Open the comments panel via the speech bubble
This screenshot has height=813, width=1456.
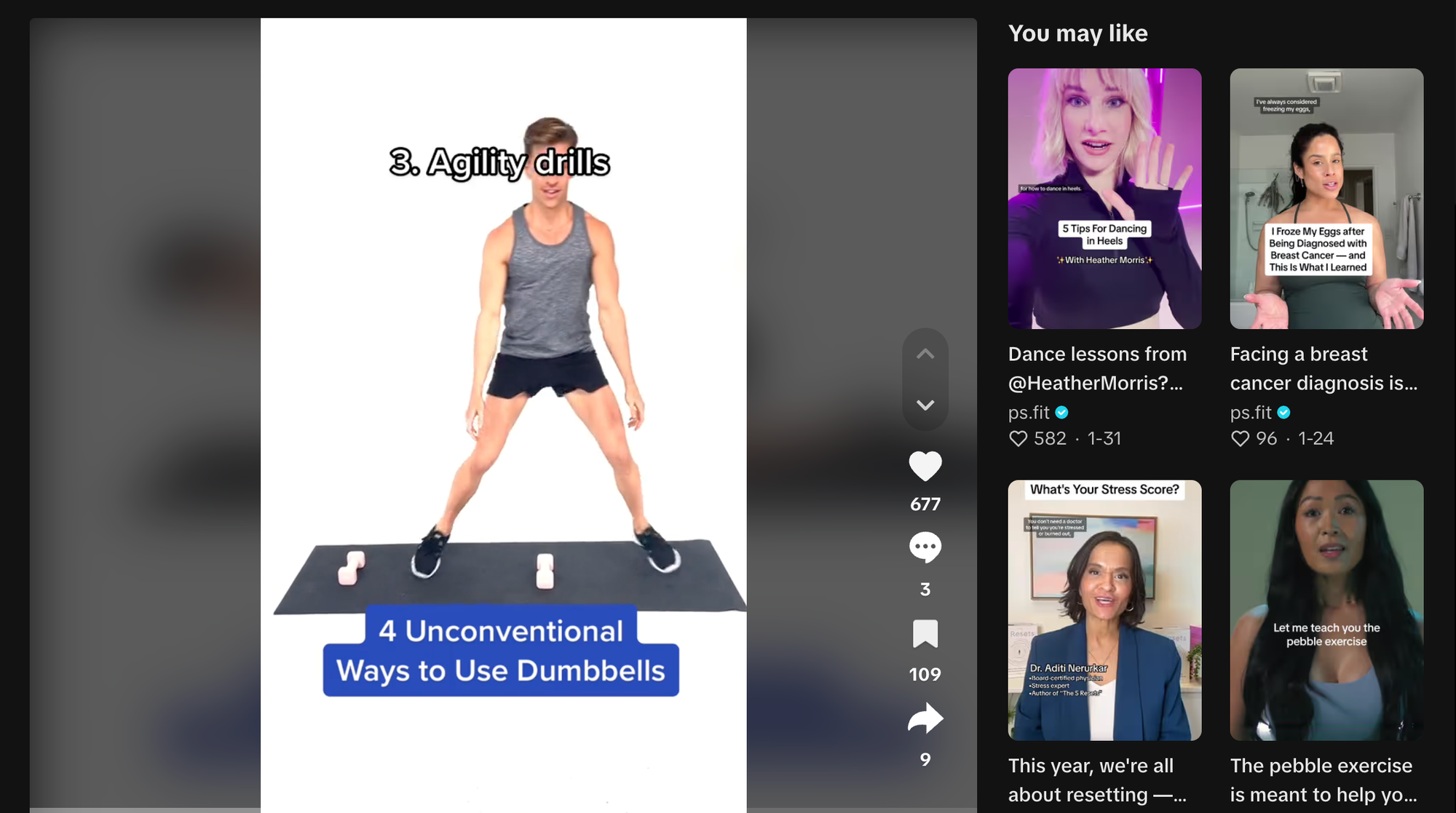925,547
